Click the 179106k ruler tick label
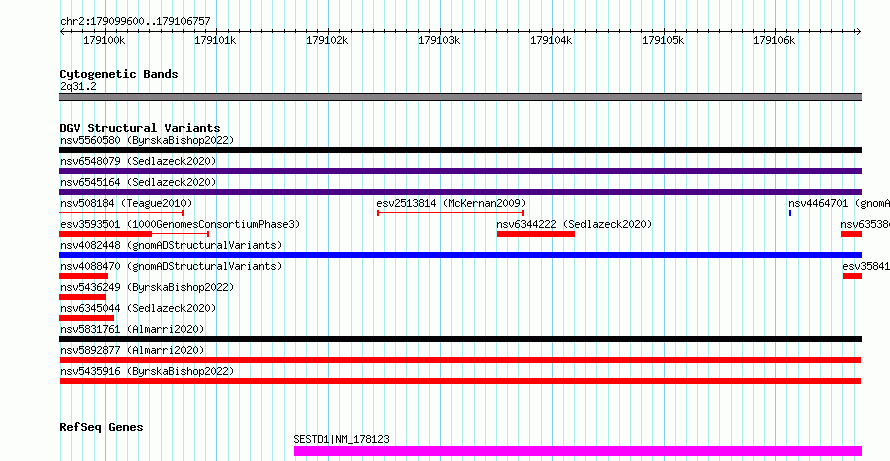The width and height of the screenshot is (890, 461). click(x=774, y=40)
